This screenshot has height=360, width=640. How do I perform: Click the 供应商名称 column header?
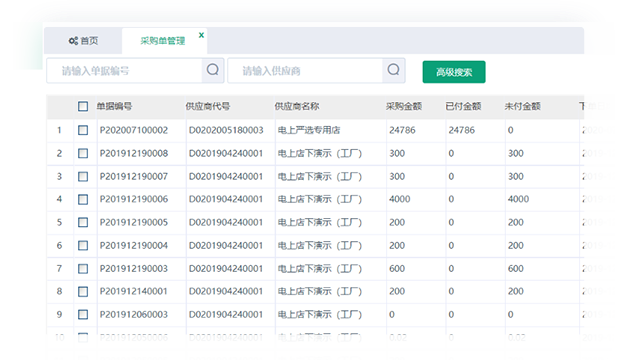click(297, 107)
